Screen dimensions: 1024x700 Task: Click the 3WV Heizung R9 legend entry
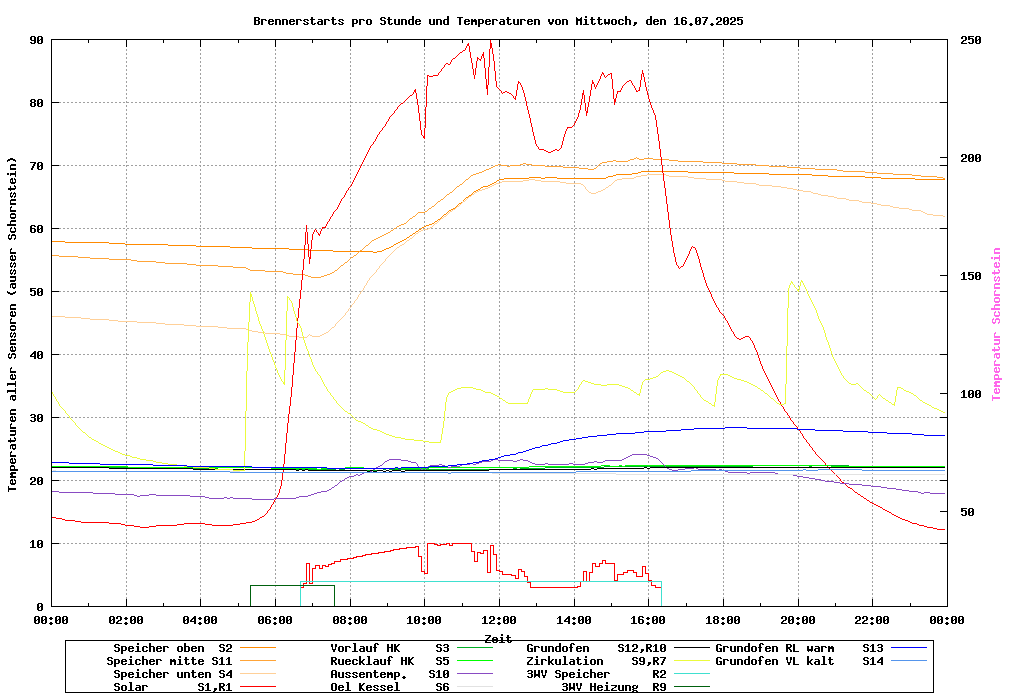pyautogui.click(x=614, y=687)
